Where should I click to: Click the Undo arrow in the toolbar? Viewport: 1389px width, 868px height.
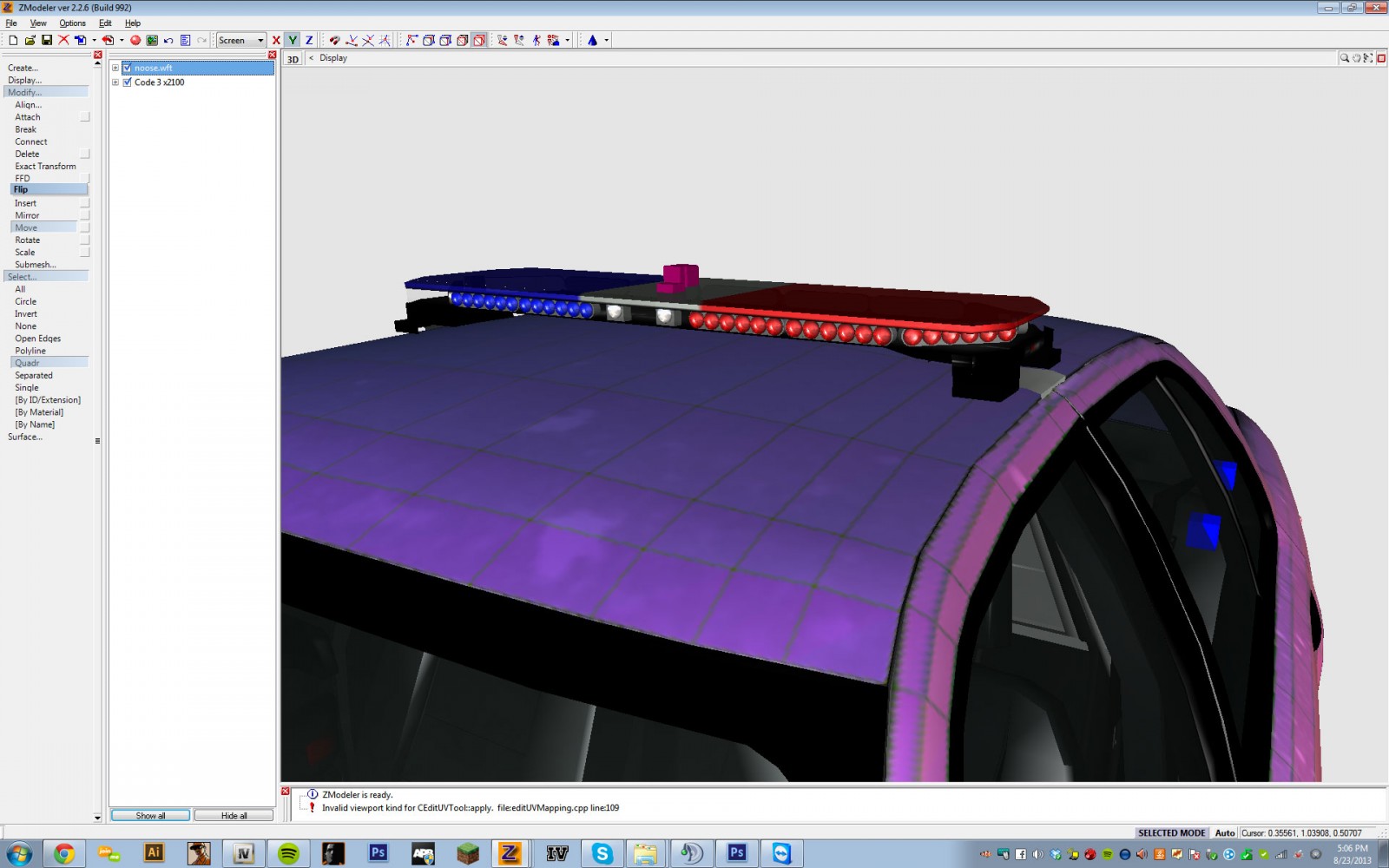click(x=168, y=40)
